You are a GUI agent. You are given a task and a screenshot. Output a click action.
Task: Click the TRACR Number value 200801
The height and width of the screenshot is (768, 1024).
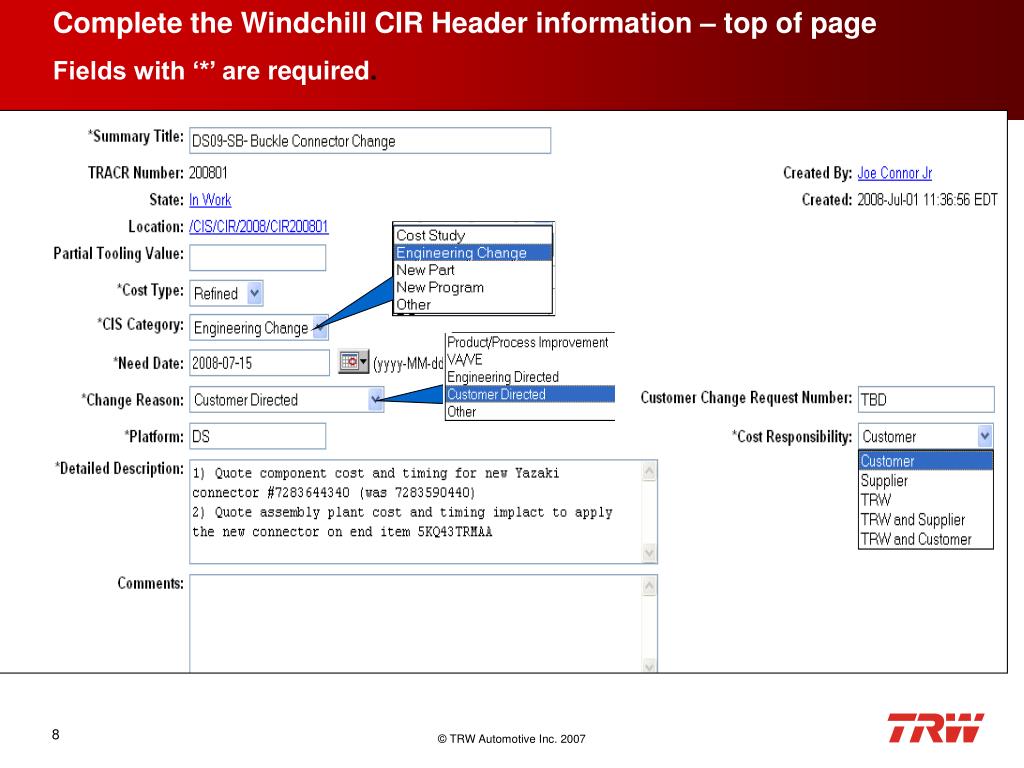tap(208, 173)
